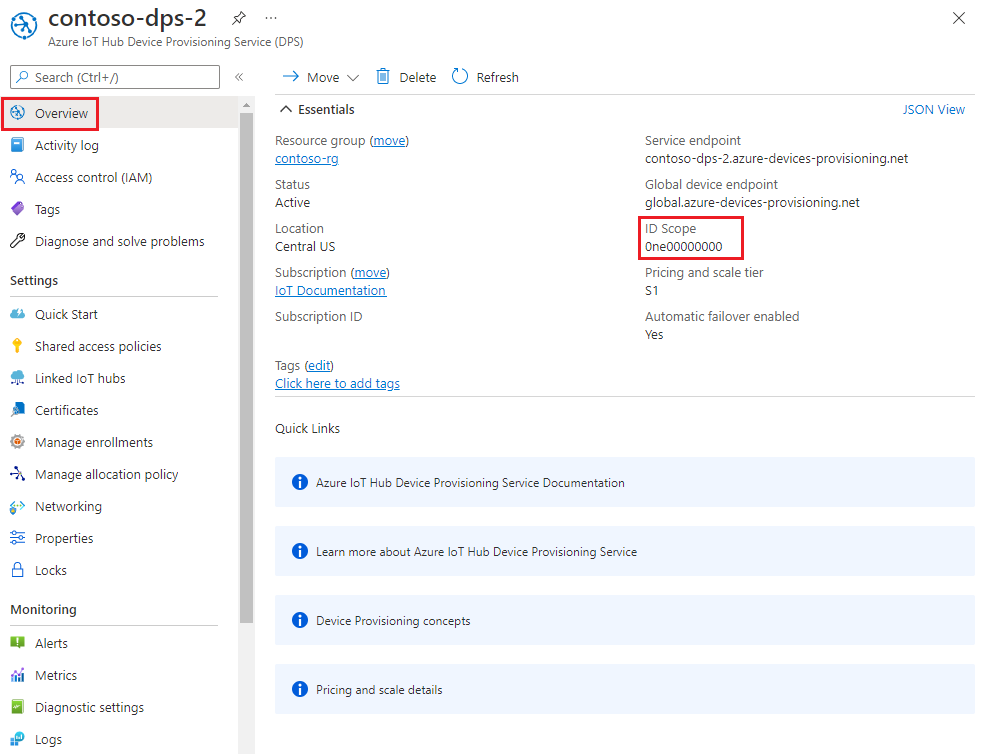Collapse the navigation sidebar
Image resolution: width=987 pixels, height=754 pixels.
point(240,77)
